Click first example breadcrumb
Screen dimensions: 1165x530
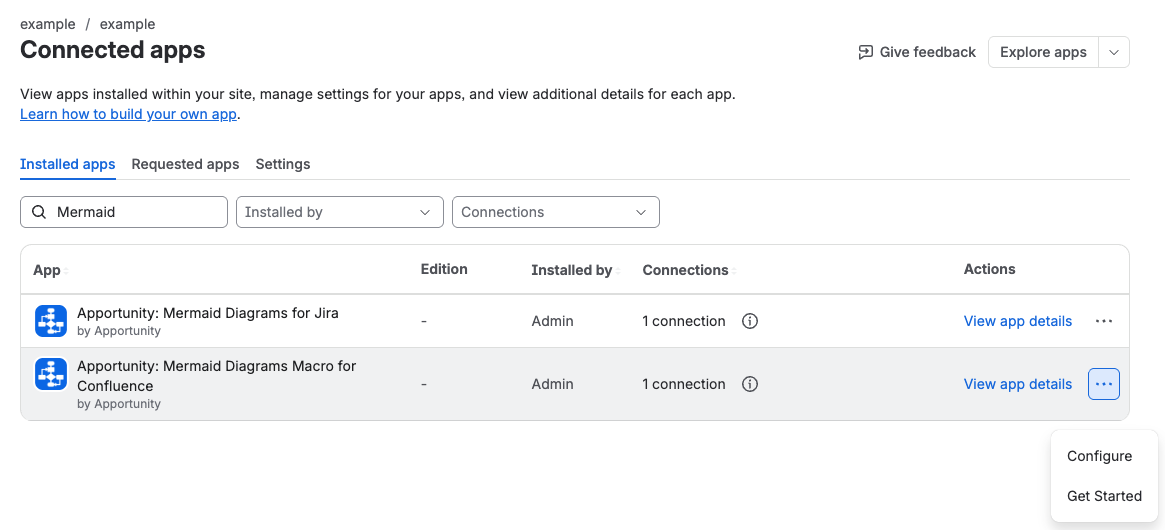point(48,24)
